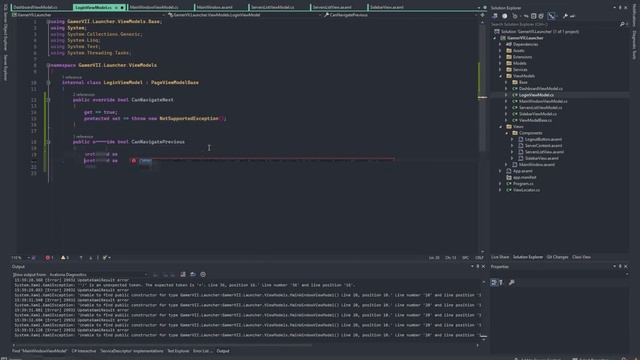Screen dimensions: 640x360
Task: Open the Error List bottom tab
Action: [x=202, y=351]
